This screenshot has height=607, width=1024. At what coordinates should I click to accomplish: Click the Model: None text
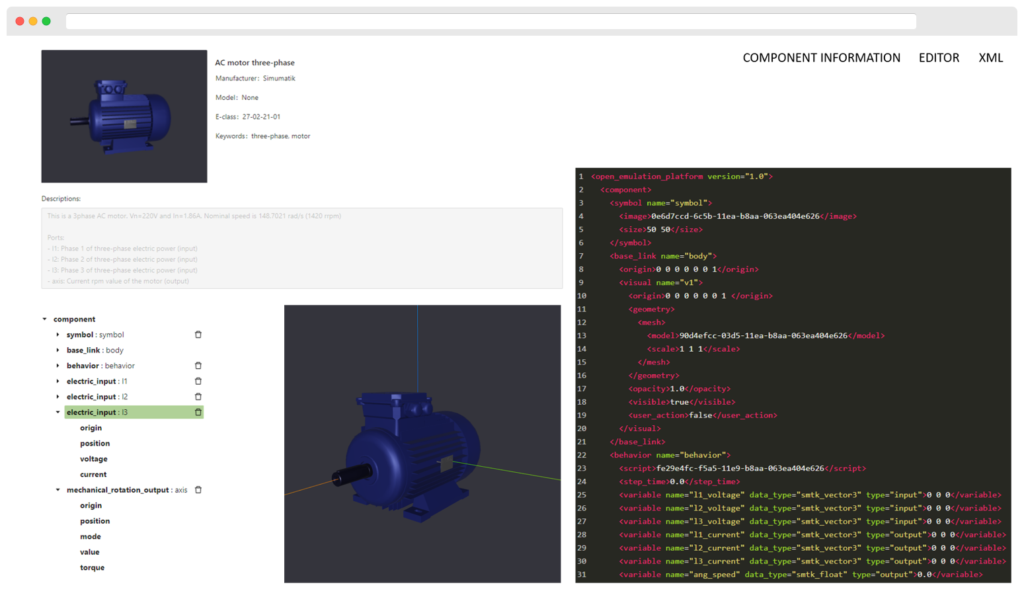[237, 97]
